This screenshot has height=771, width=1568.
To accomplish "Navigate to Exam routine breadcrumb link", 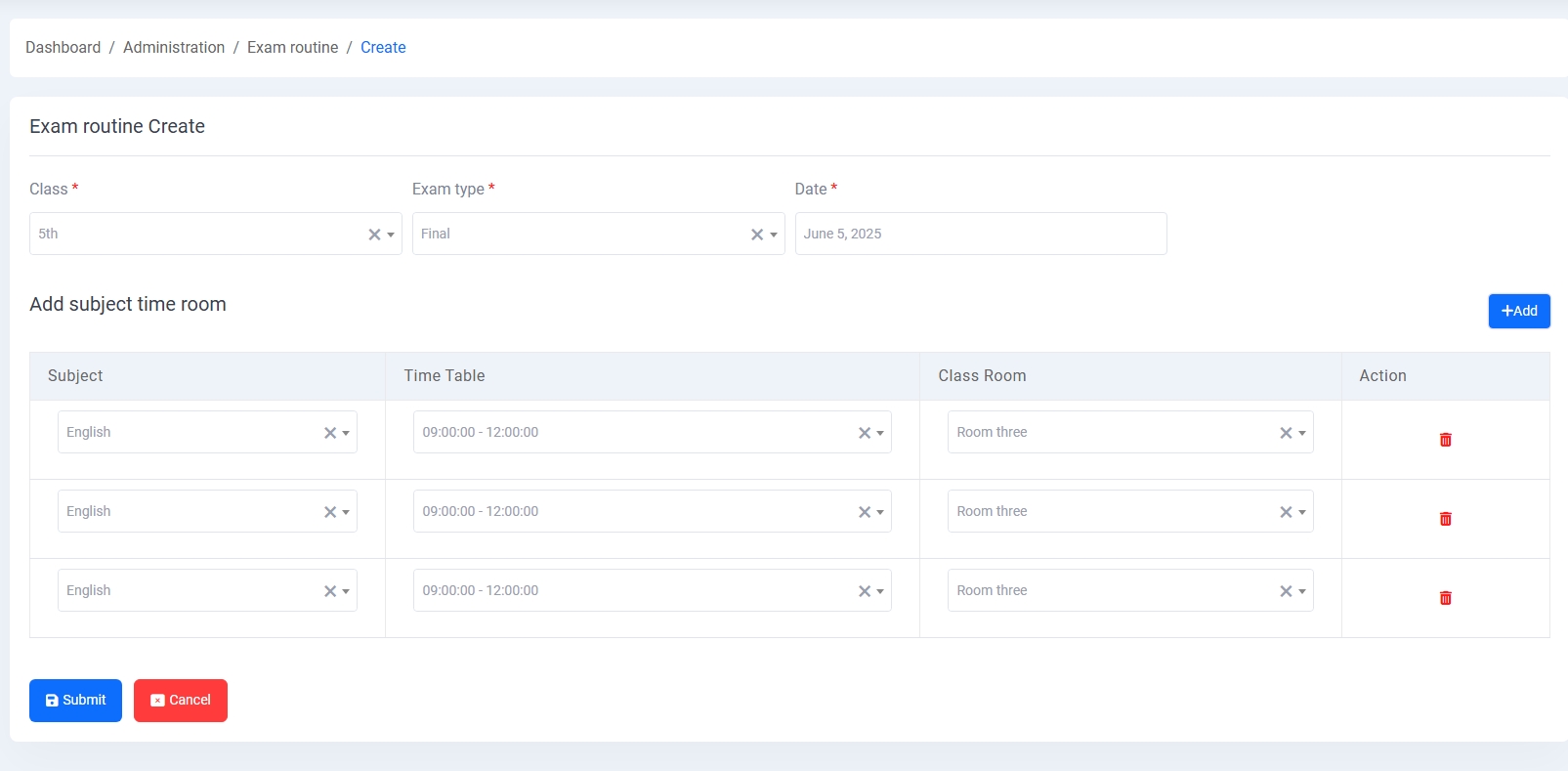I will pyautogui.click(x=292, y=48).
